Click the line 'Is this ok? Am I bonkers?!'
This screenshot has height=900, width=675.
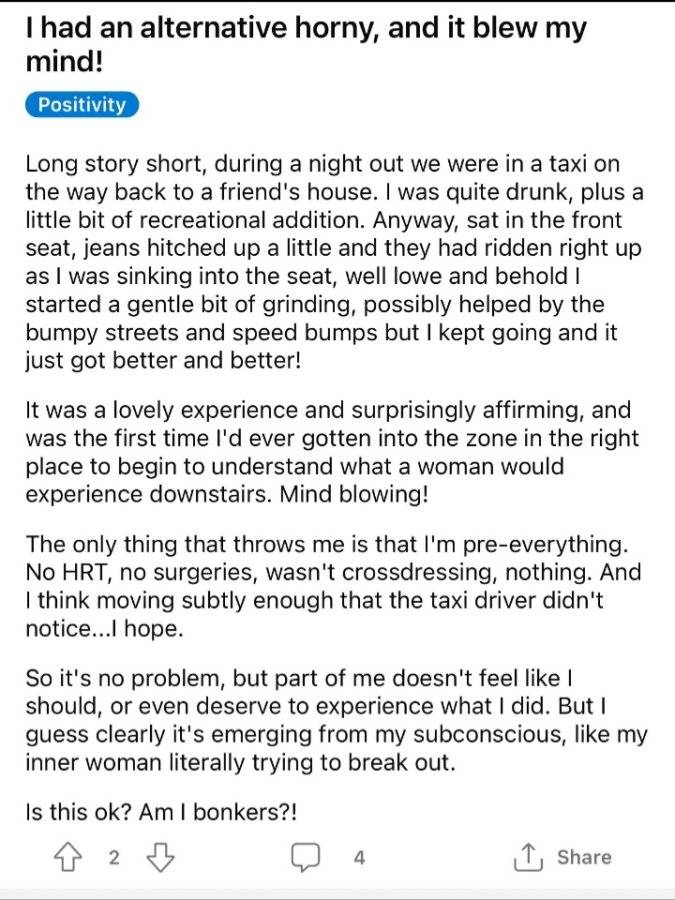tap(161, 812)
